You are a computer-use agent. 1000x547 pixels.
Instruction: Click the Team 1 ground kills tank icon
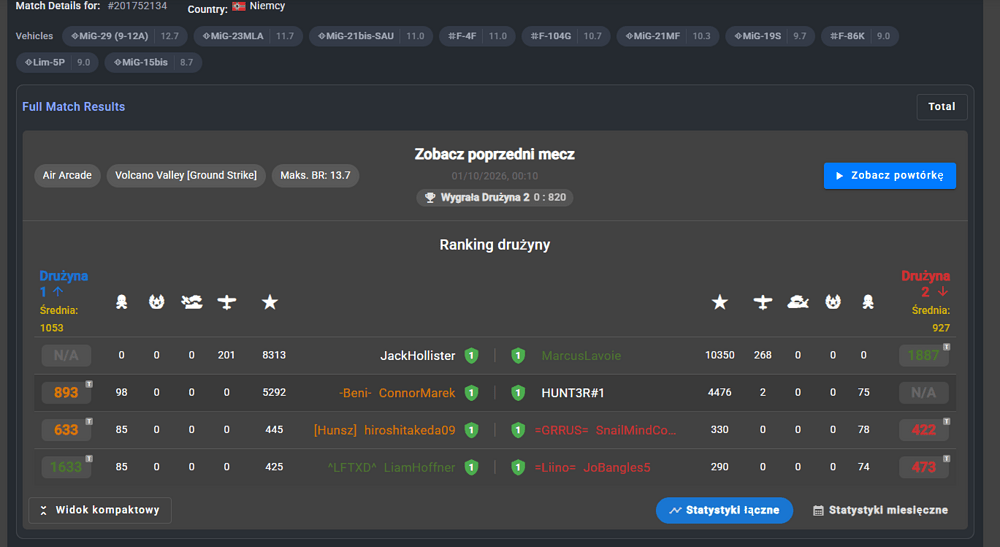[x=191, y=302]
